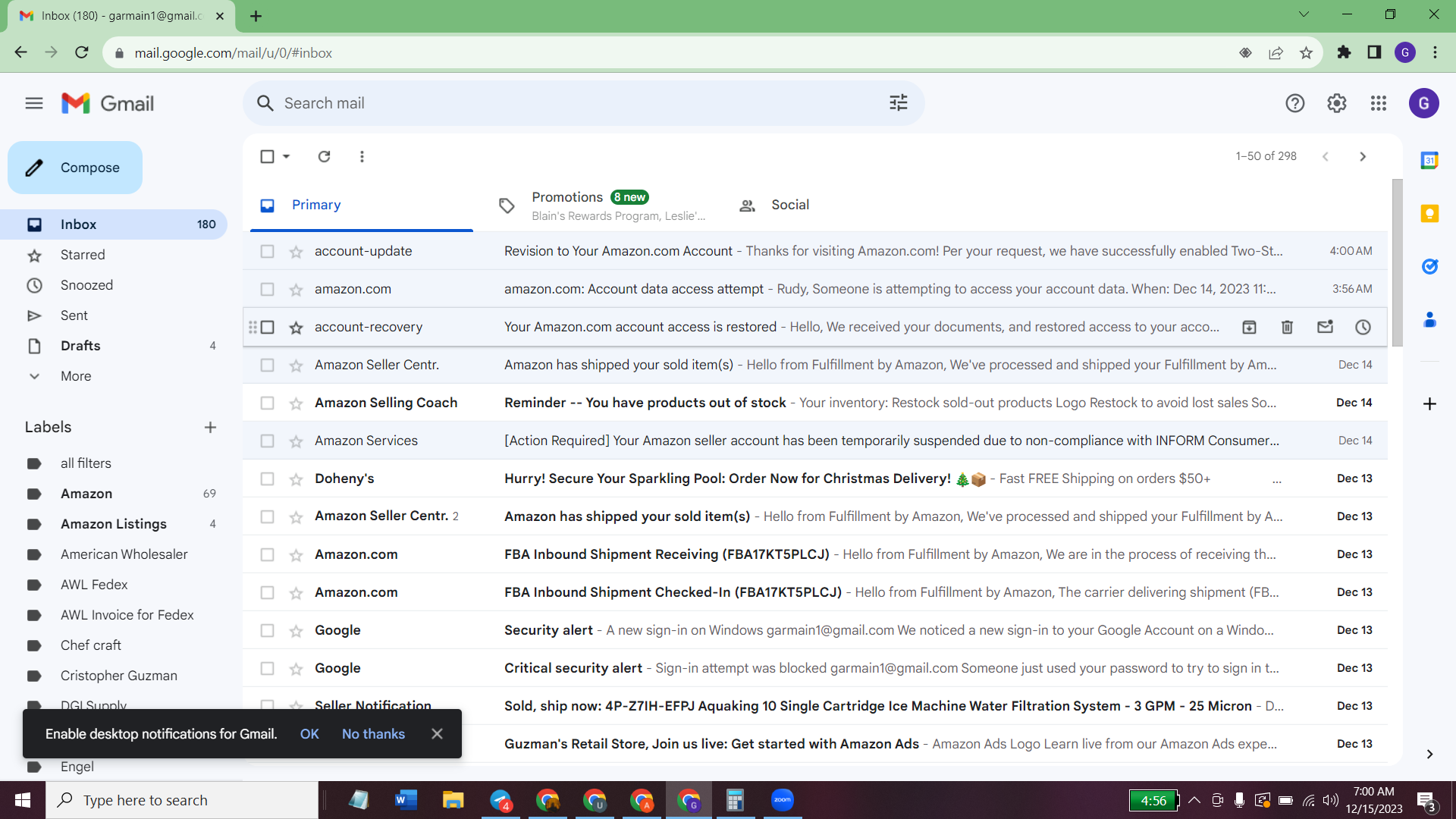Show hidden system tray icons
This screenshot has height=819, width=1456.
[1194, 800]
